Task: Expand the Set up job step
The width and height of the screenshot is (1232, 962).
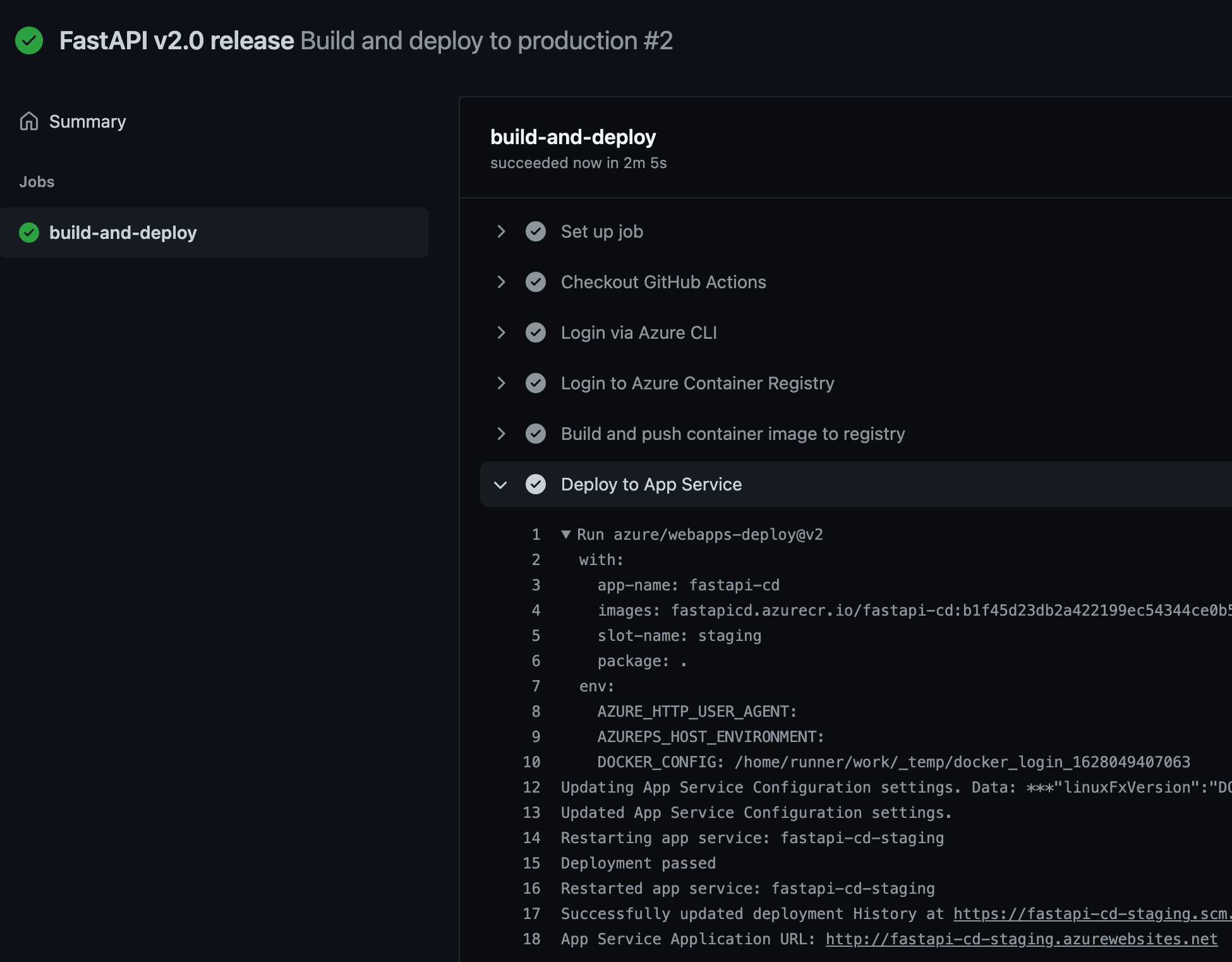Action: point(501,231)
